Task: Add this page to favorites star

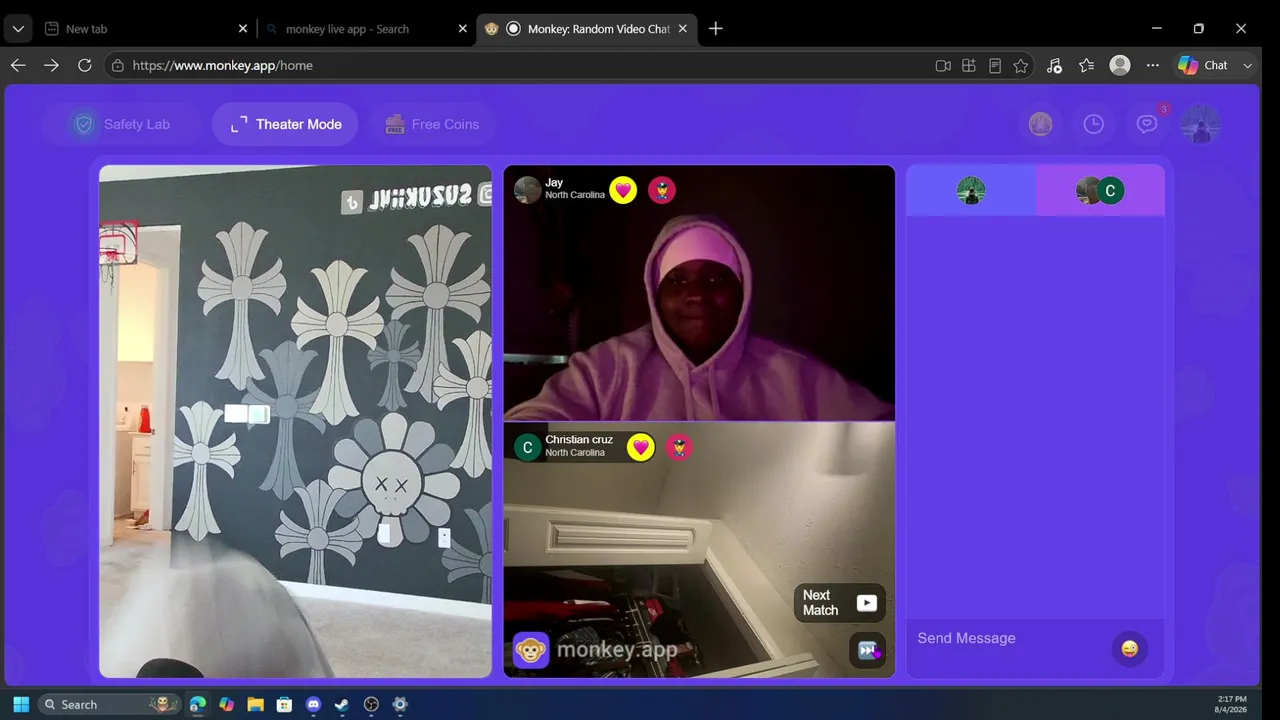Action: pyautogui.click(x=1021, y=65)
